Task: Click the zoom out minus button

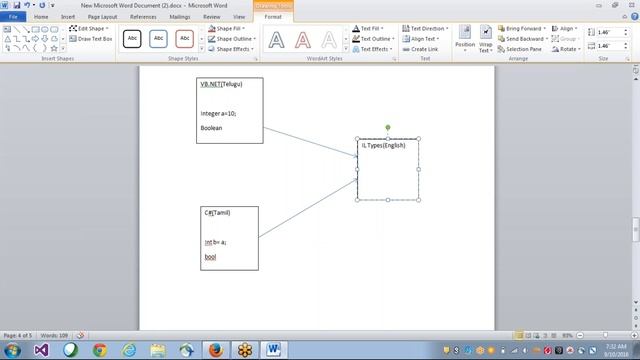Action: [580, 336]
